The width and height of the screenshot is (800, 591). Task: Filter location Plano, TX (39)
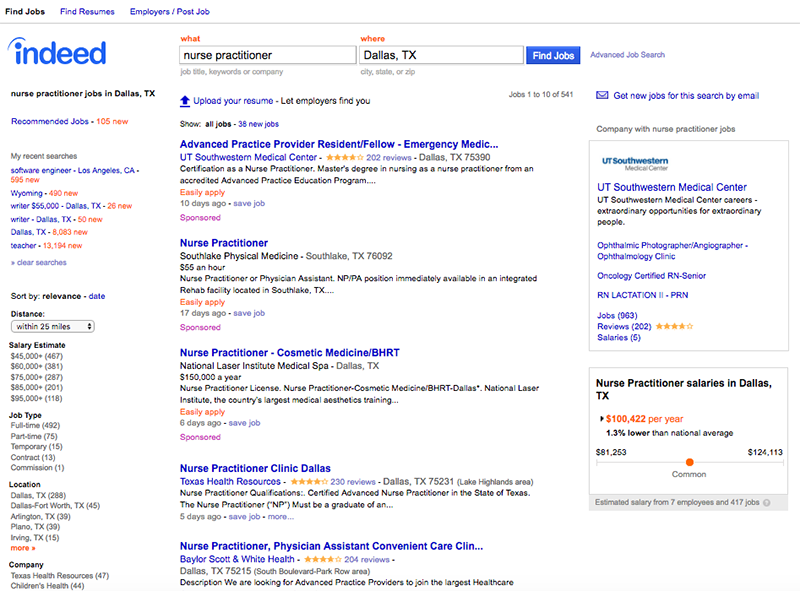point(35,527)
